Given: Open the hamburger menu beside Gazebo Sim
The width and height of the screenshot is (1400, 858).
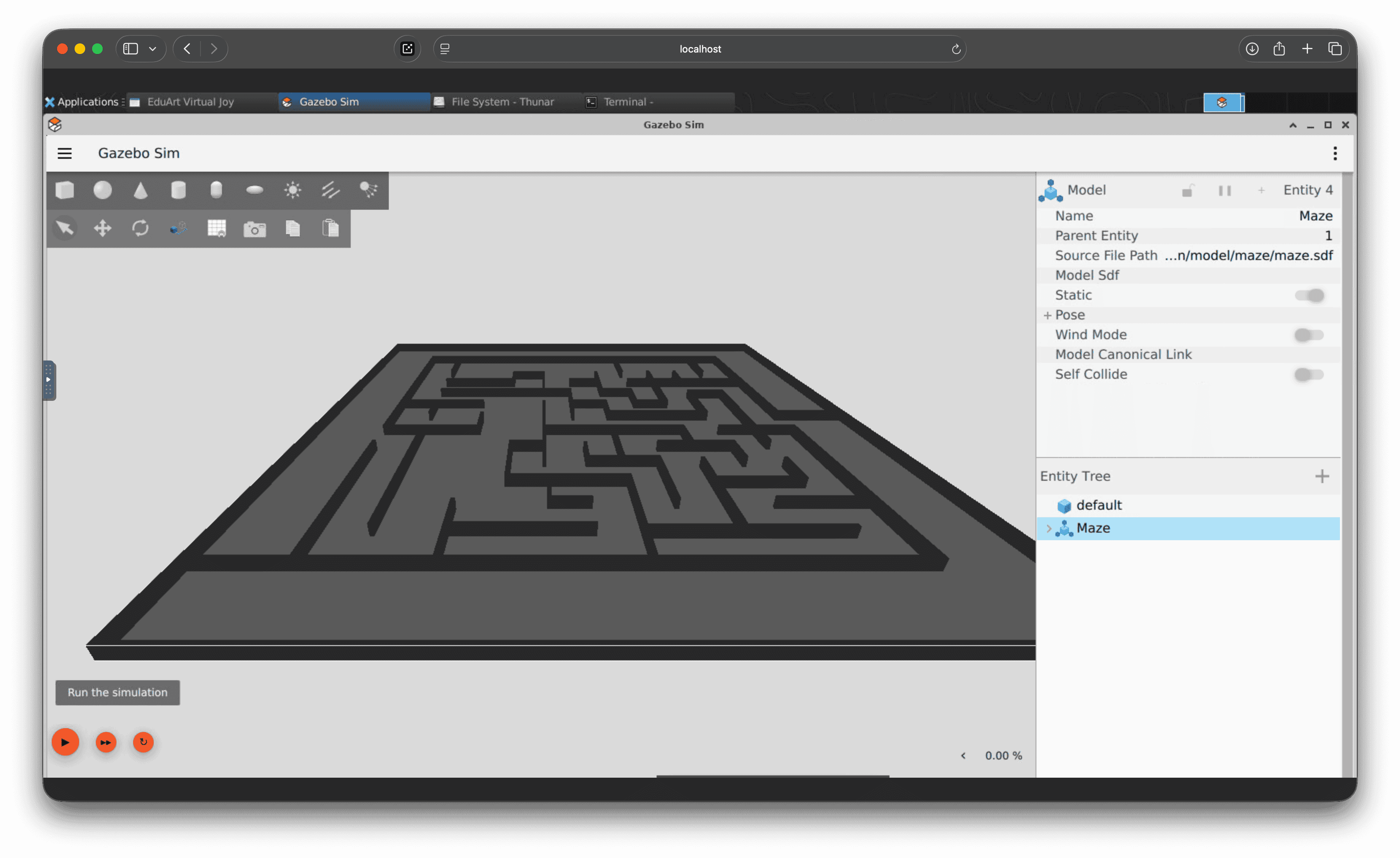Looking at the screenshot, I should 65,153.
